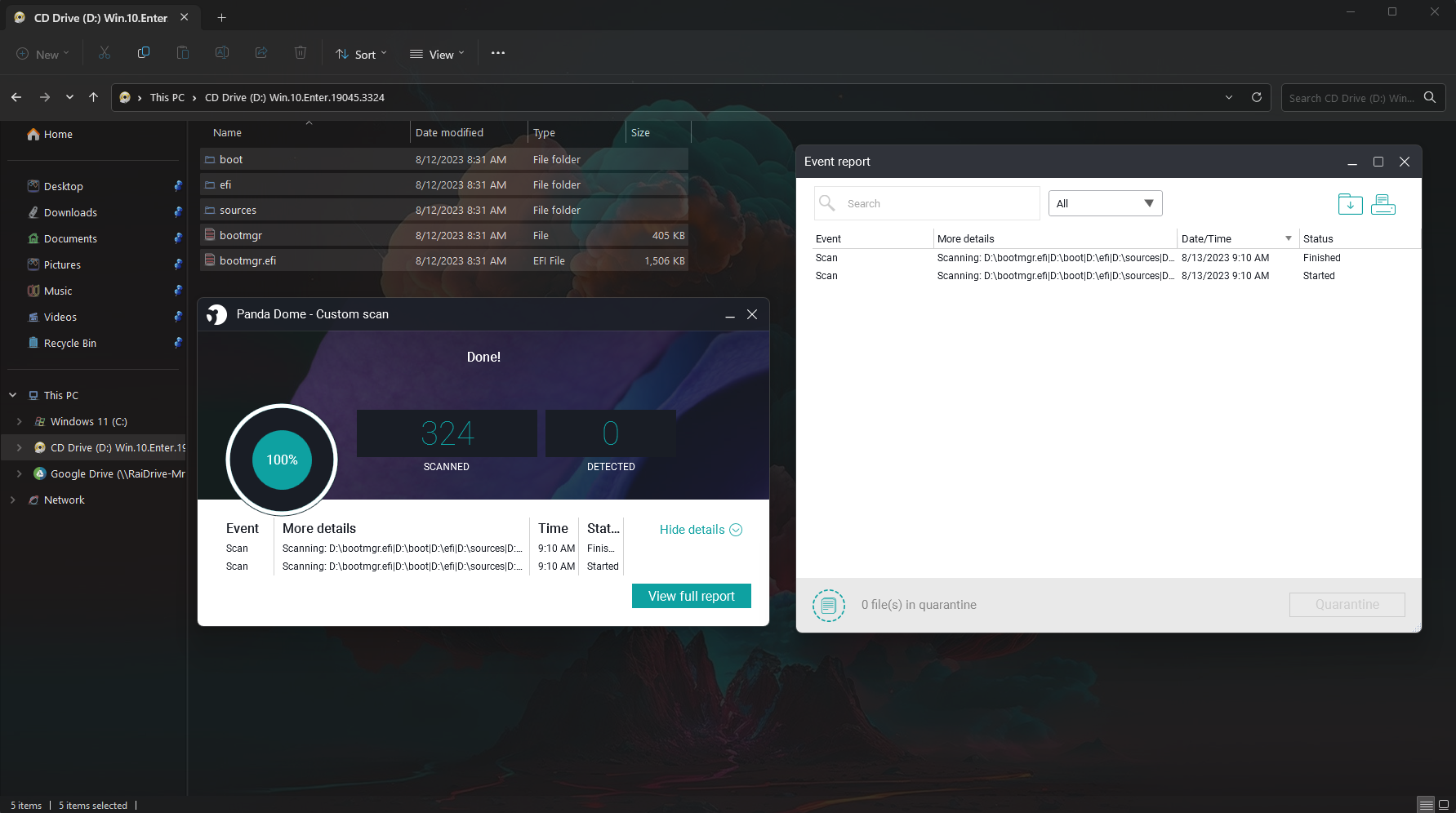Click the pin icon beside Music
This screenshot has height=813, width=1456.
coord(178,291)
